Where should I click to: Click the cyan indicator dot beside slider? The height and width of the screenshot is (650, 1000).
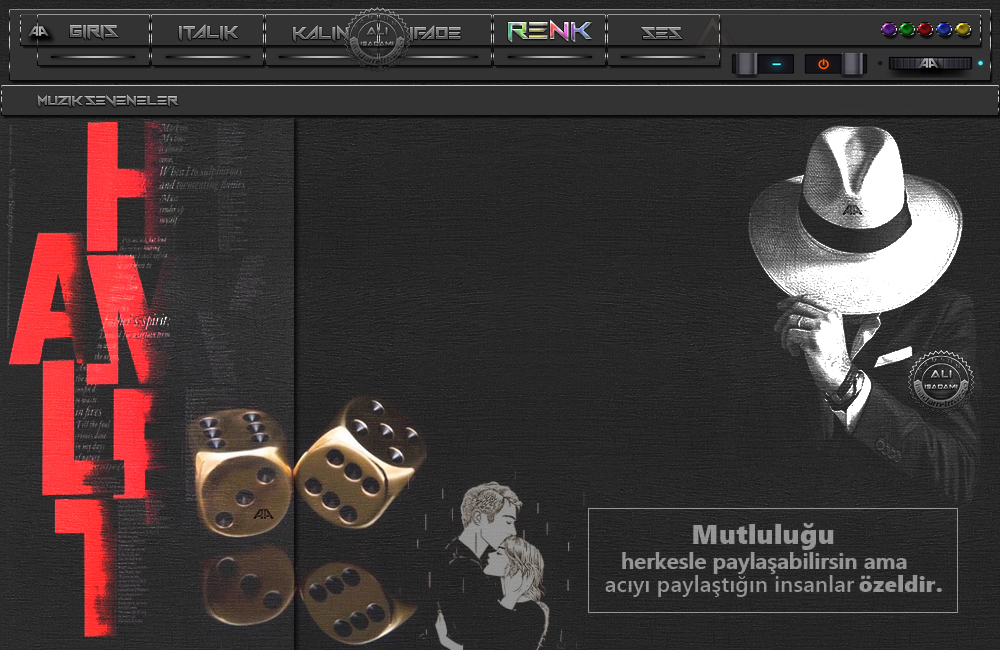(980, 64)
